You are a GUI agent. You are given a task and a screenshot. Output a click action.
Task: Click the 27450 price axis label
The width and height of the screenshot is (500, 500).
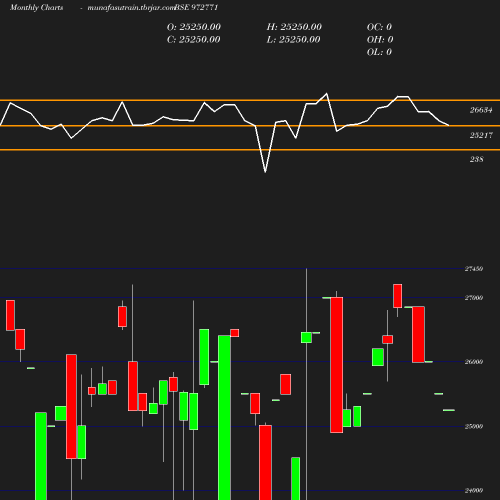point(474,269)
